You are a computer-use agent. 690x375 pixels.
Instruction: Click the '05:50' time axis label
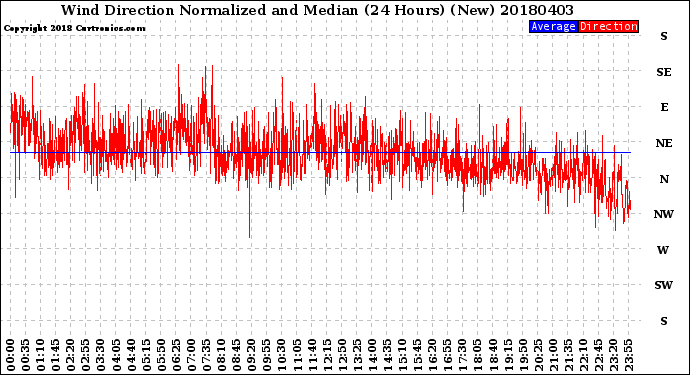pos(161,355)
